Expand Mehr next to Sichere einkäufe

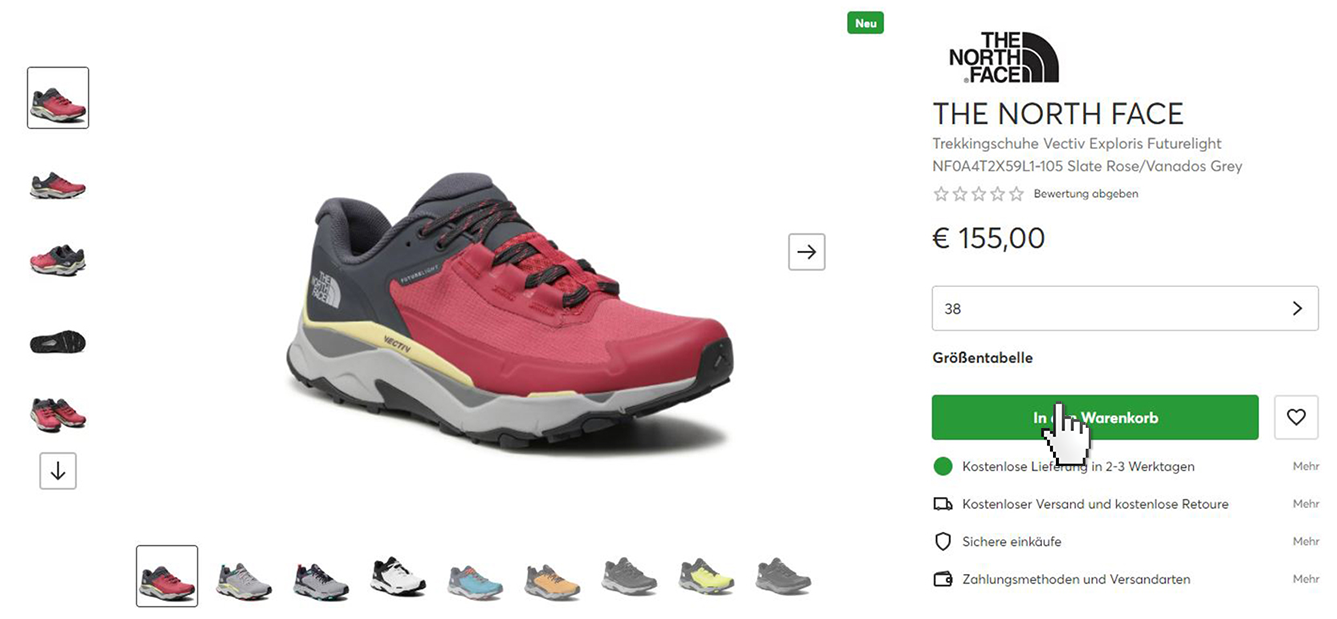[x=1305, y=541]
